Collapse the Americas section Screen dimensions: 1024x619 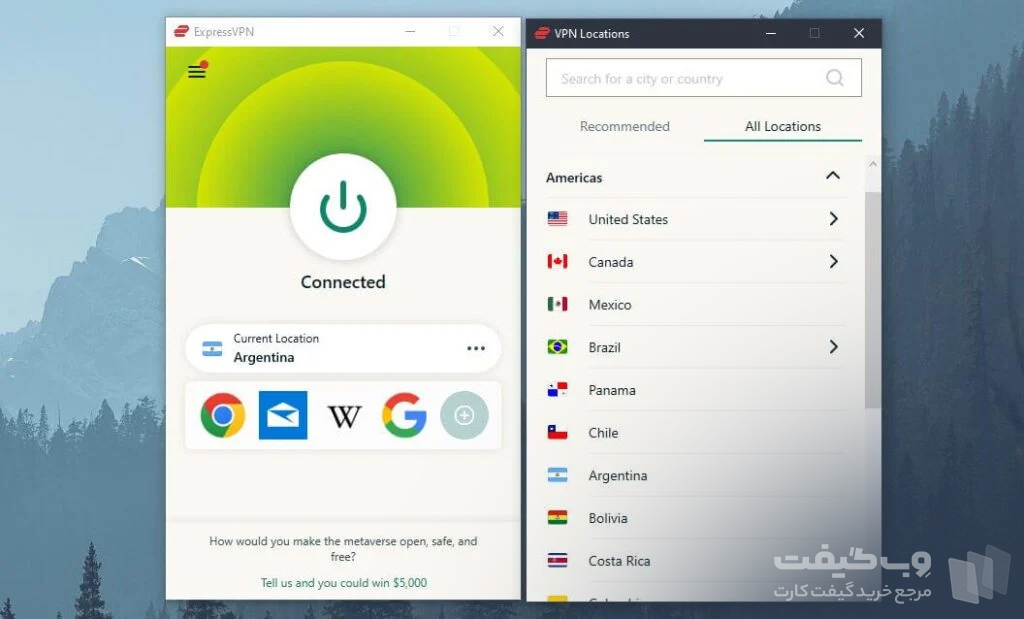tap(833, 176)
